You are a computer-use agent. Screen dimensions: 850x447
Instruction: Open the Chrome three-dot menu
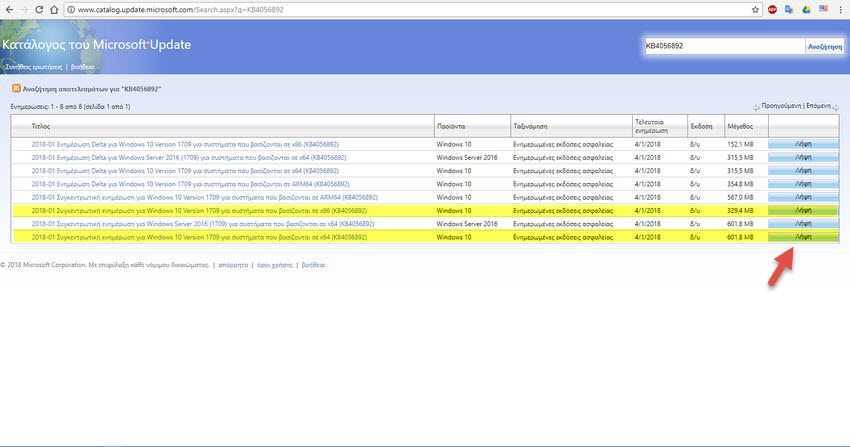click(841, 10)
